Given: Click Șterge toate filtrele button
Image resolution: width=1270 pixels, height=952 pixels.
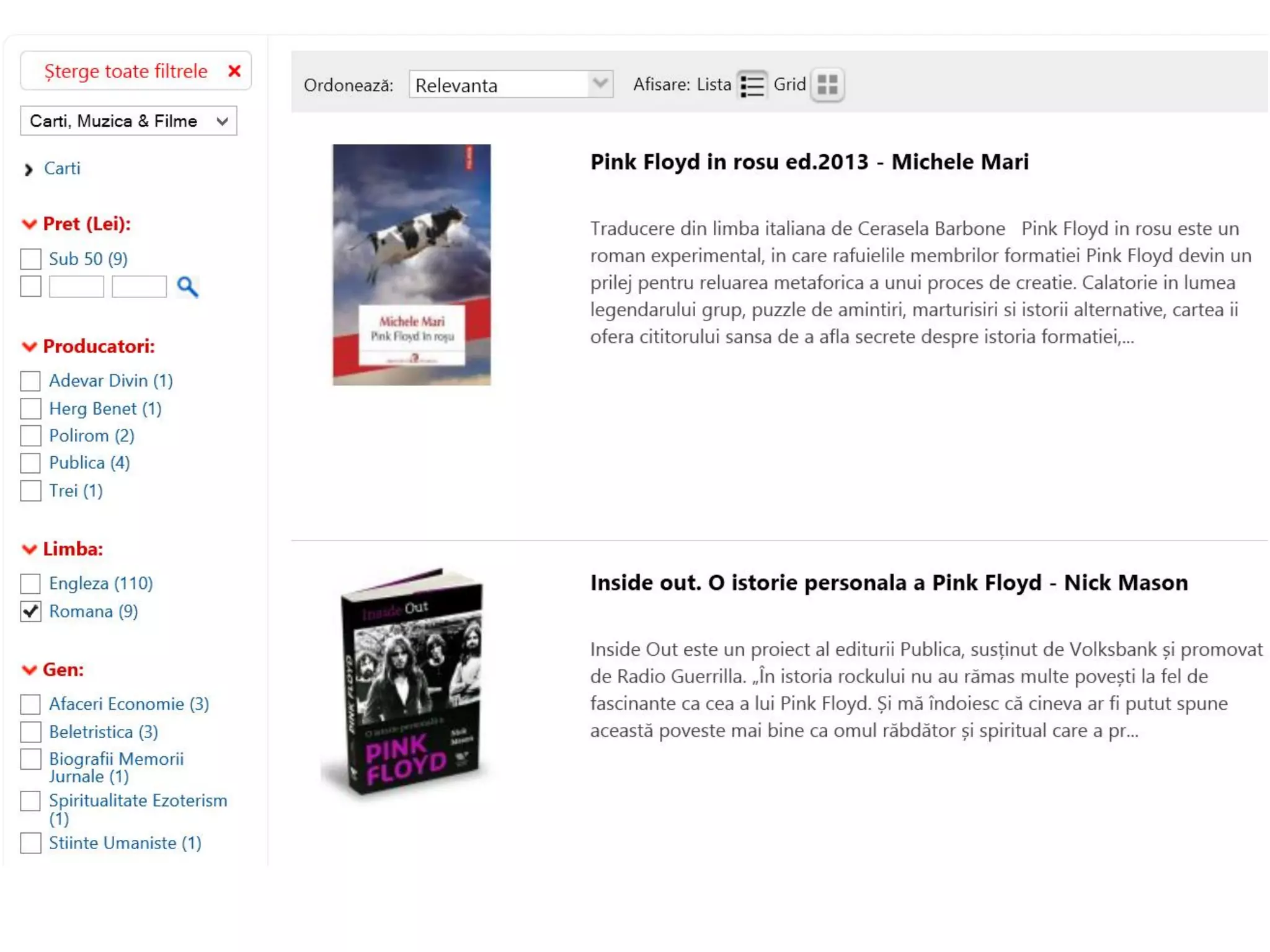Looking at the screenshot, I should [126, 71].
